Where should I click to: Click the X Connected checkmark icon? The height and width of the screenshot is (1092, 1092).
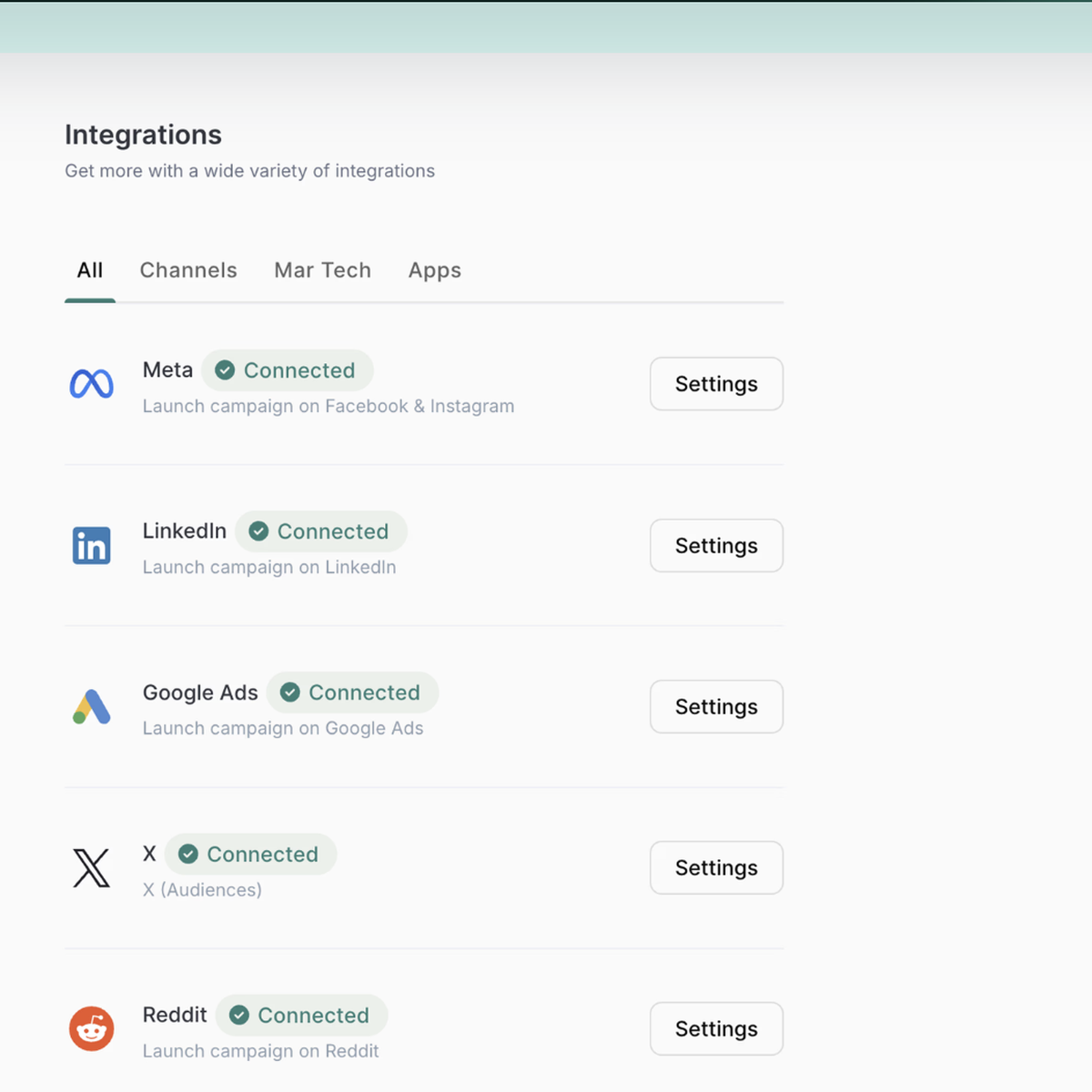pos(188,854)
